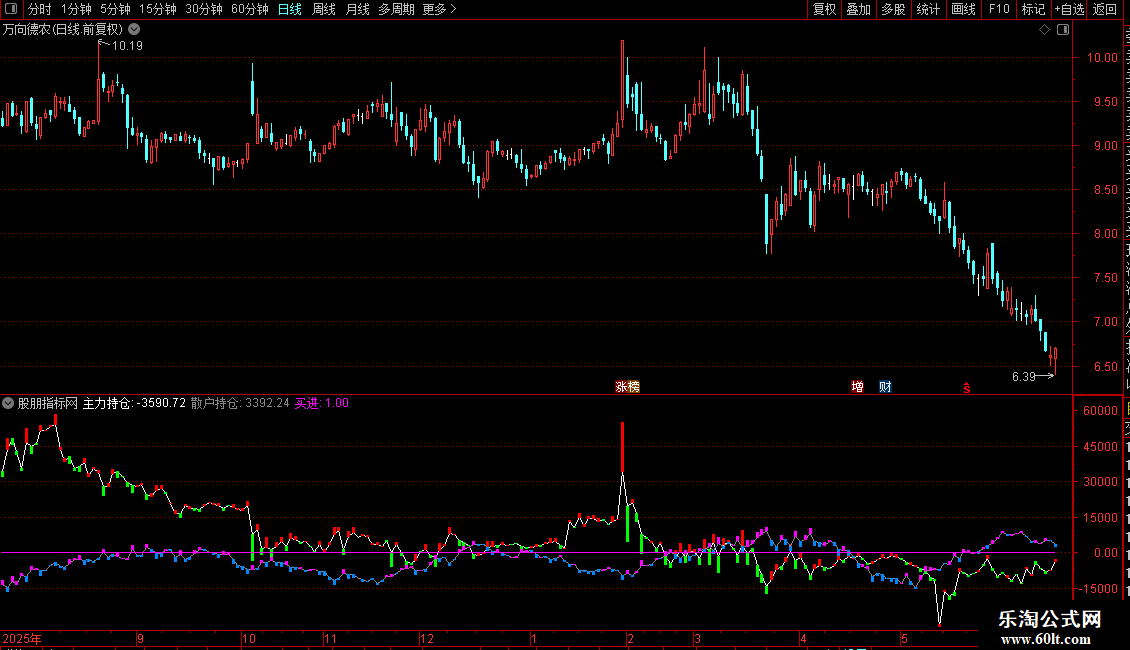Click the 2025年 date axis label
This screenshot has height=650, width=1130.
point(22,639)
